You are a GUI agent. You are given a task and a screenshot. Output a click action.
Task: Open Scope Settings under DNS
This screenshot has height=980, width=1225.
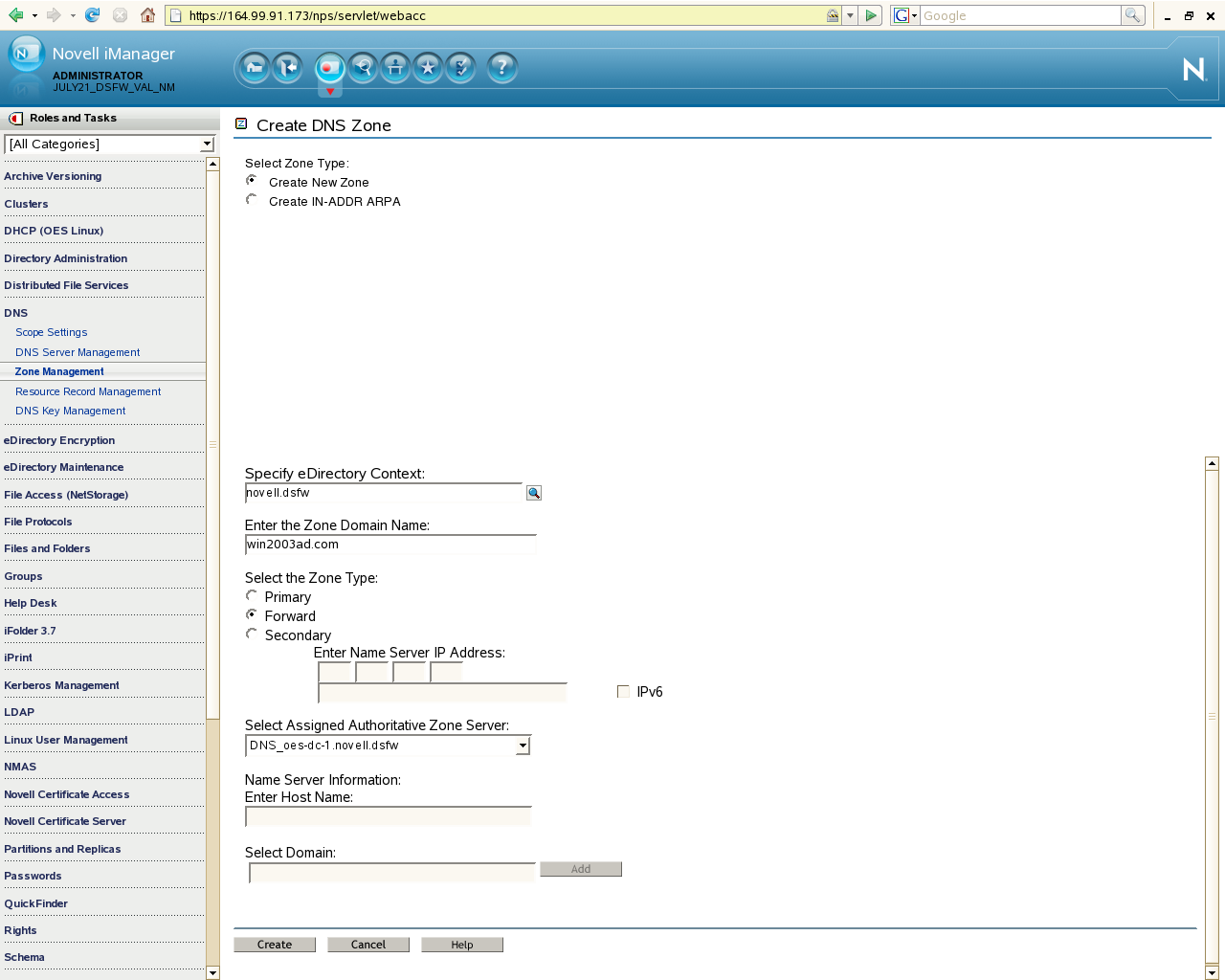pyautogui.click(x=52, y=332)
